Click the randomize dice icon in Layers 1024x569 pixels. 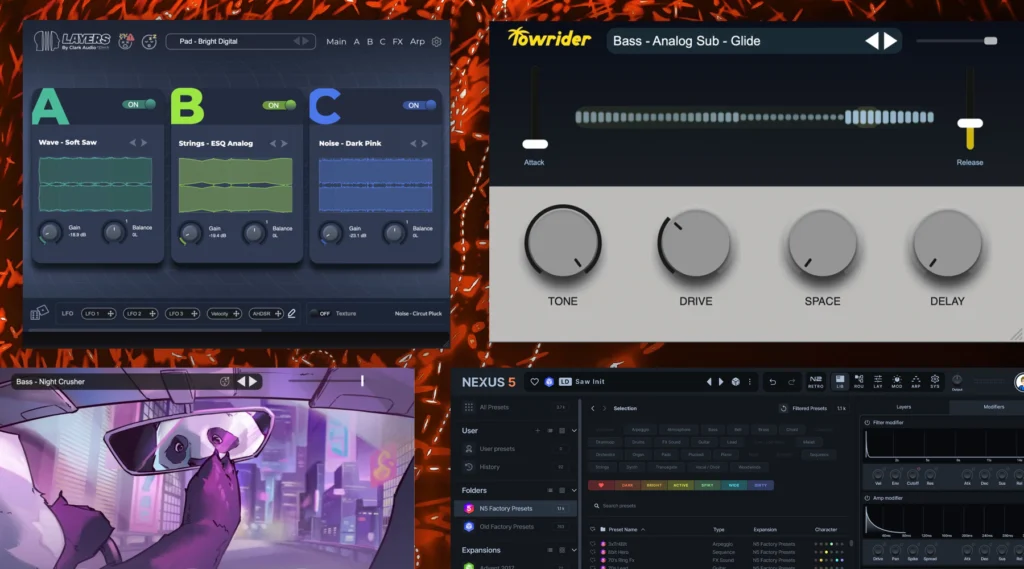click(39, 313)
